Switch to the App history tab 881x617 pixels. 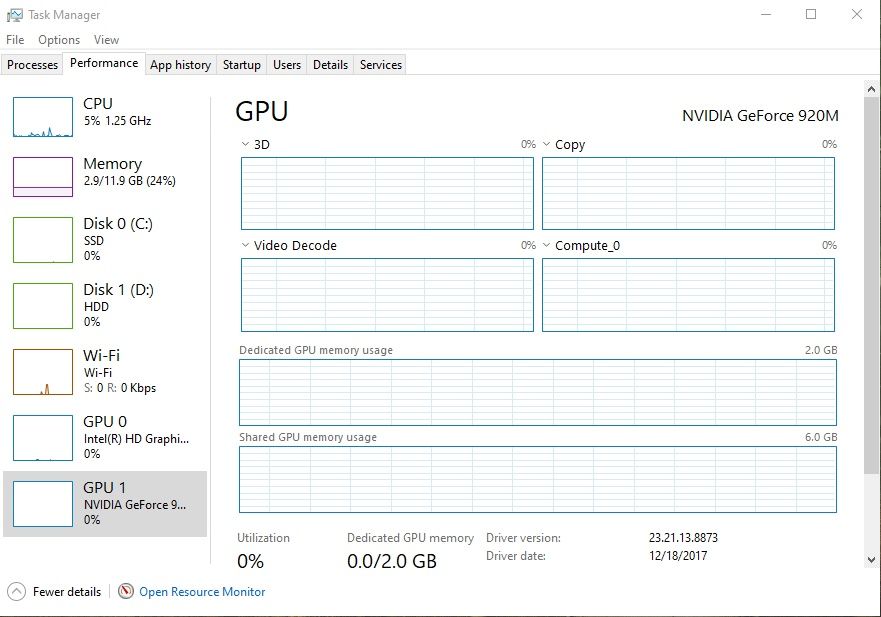[180, 65]
